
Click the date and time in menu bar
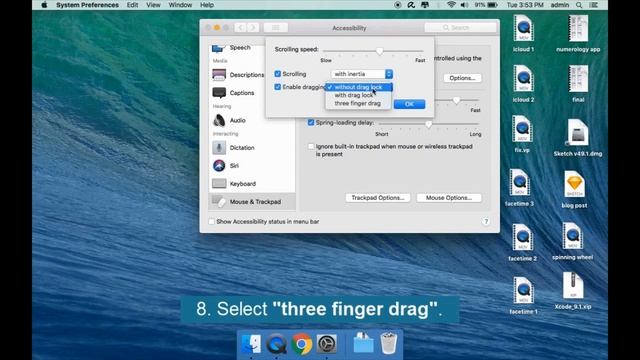(525, 5)
